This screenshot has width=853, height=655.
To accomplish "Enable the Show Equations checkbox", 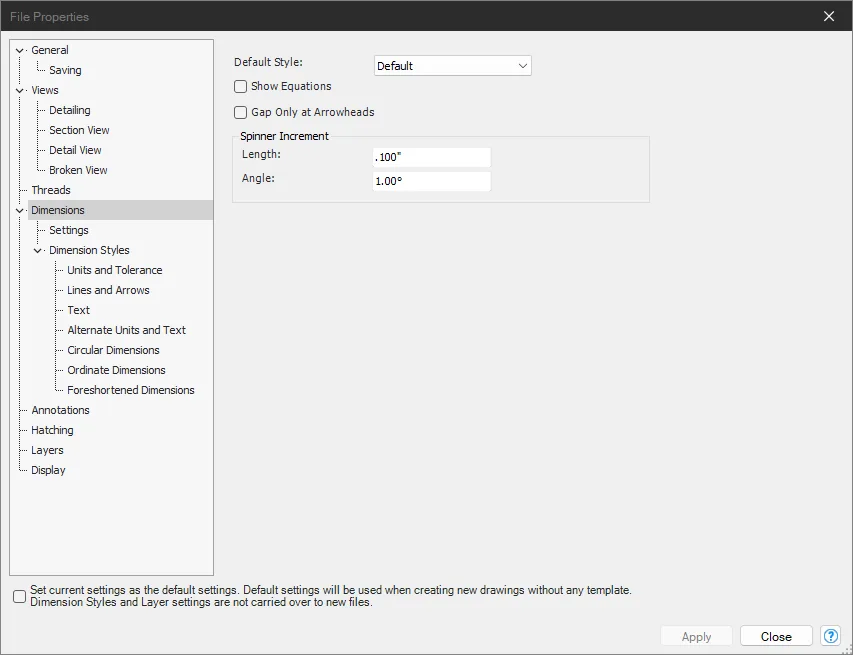I will pyautogui.click(x=240, y=86).
